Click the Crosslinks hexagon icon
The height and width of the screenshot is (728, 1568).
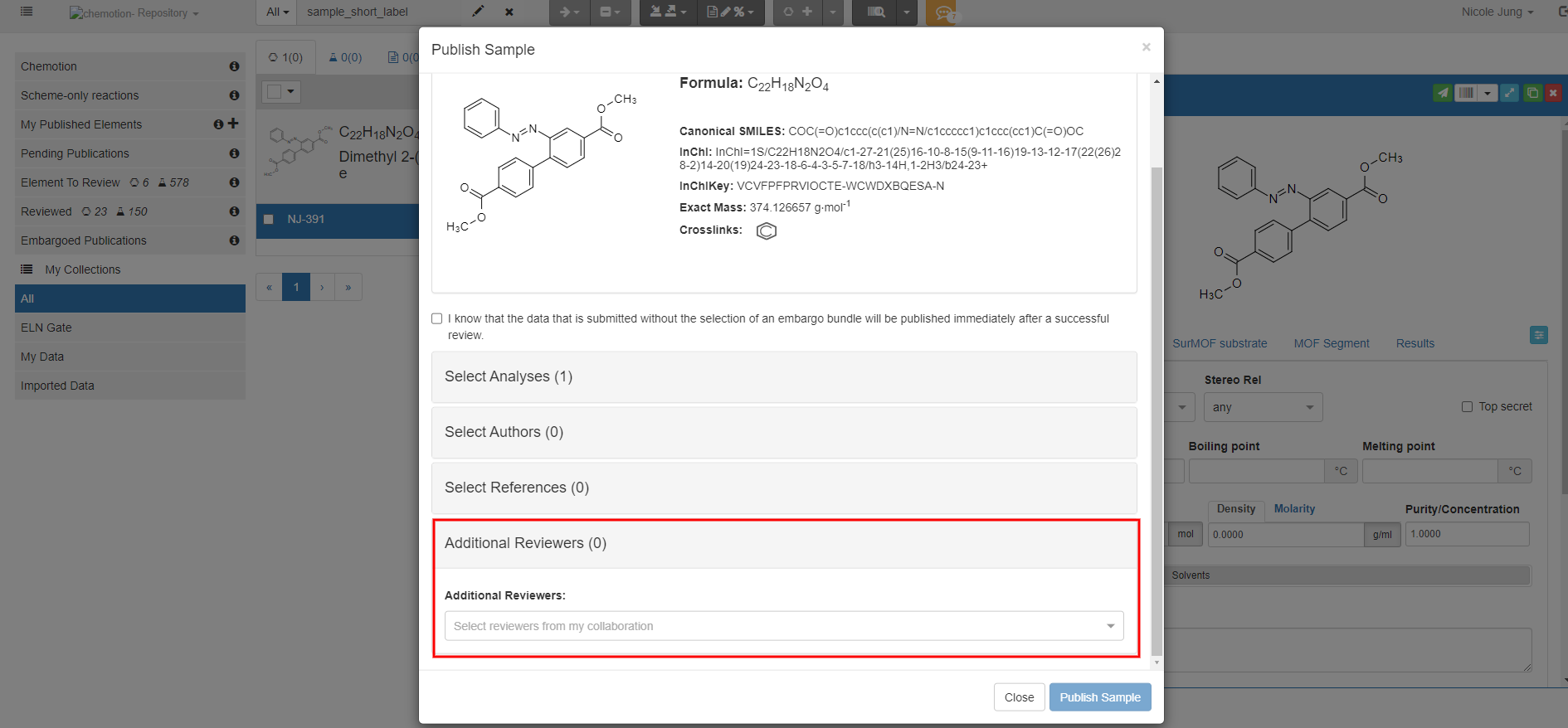point(766,231)
